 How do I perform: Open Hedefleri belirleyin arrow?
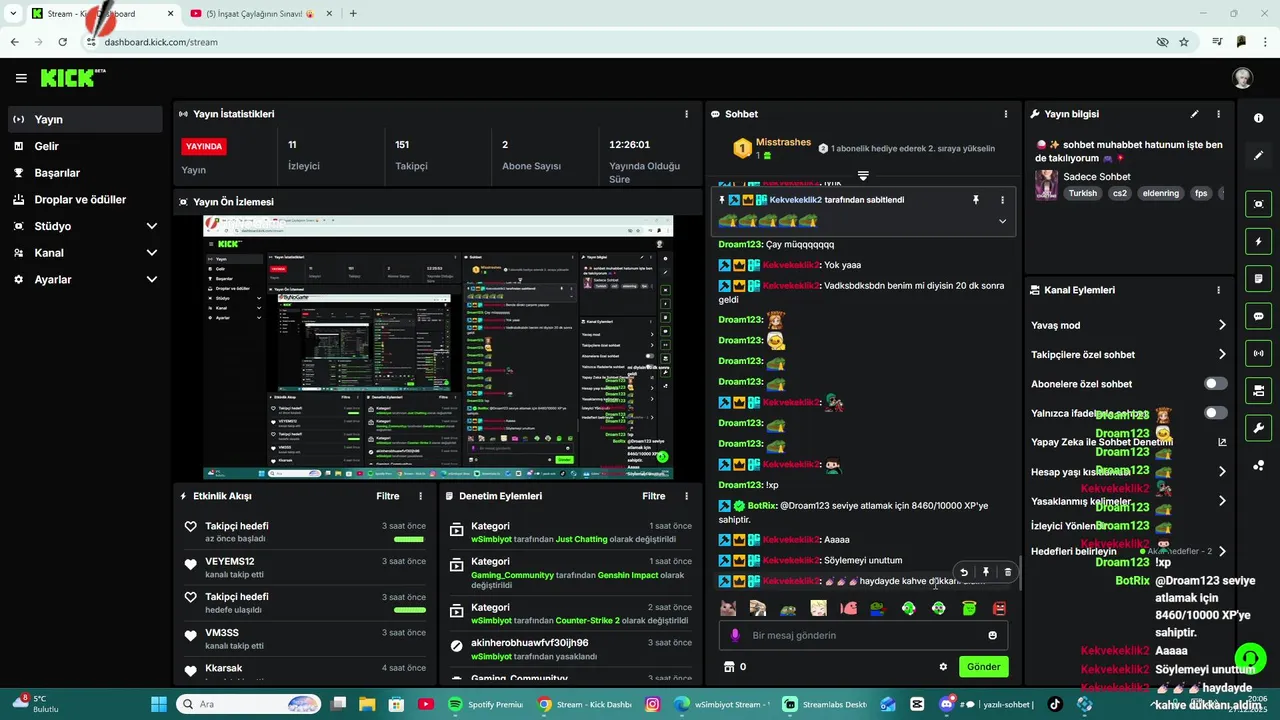(1222, 551)
